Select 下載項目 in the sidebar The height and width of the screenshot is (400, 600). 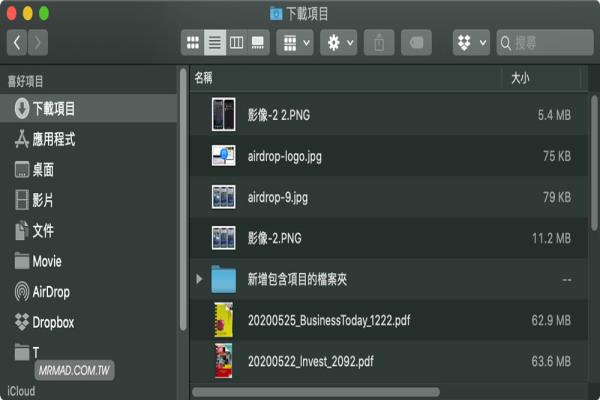(x=89, y=109)
